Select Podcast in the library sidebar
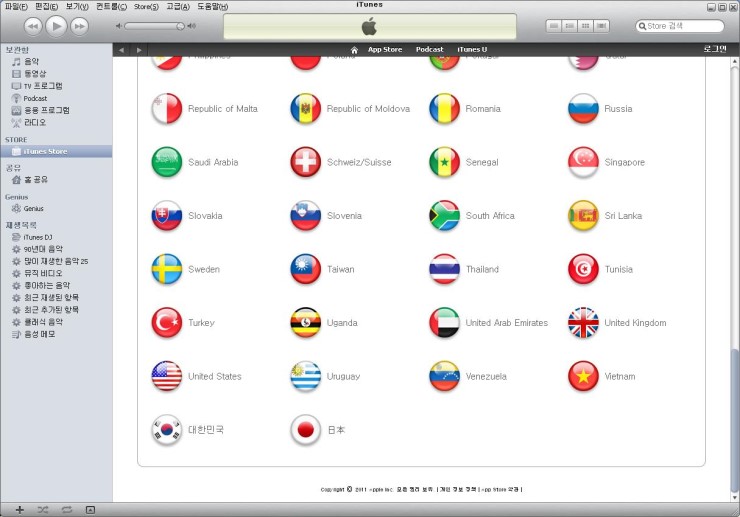Image resolution: width=740 pixels, height=517 pixels. (x=35, y=98)
